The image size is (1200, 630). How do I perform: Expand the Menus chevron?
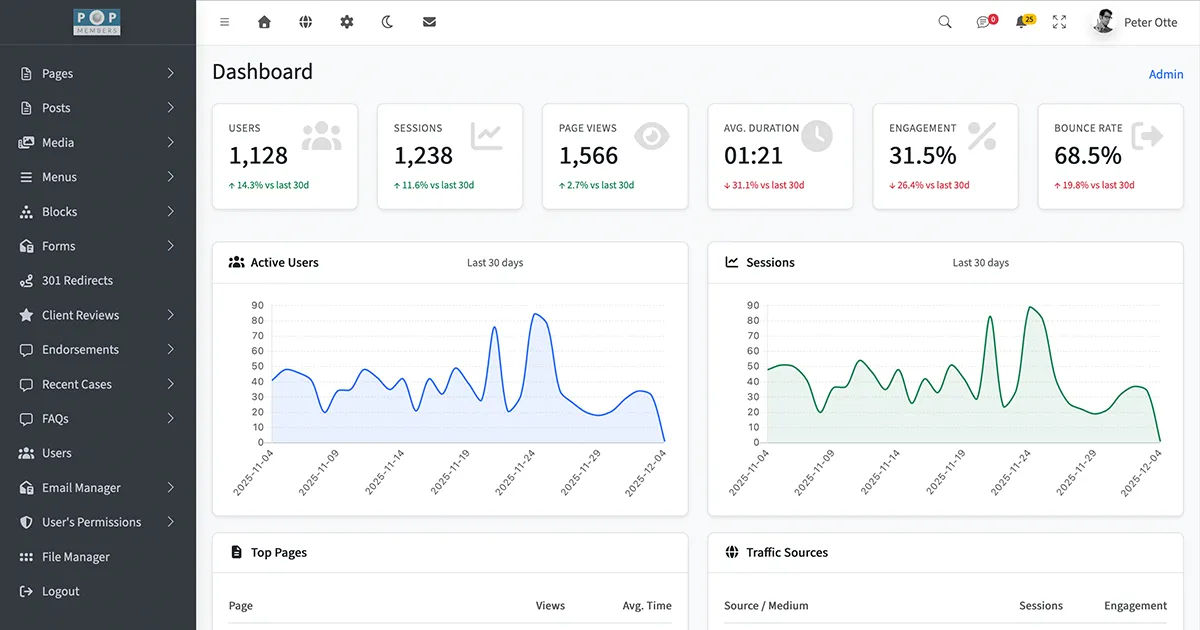[x=171, y=177]
